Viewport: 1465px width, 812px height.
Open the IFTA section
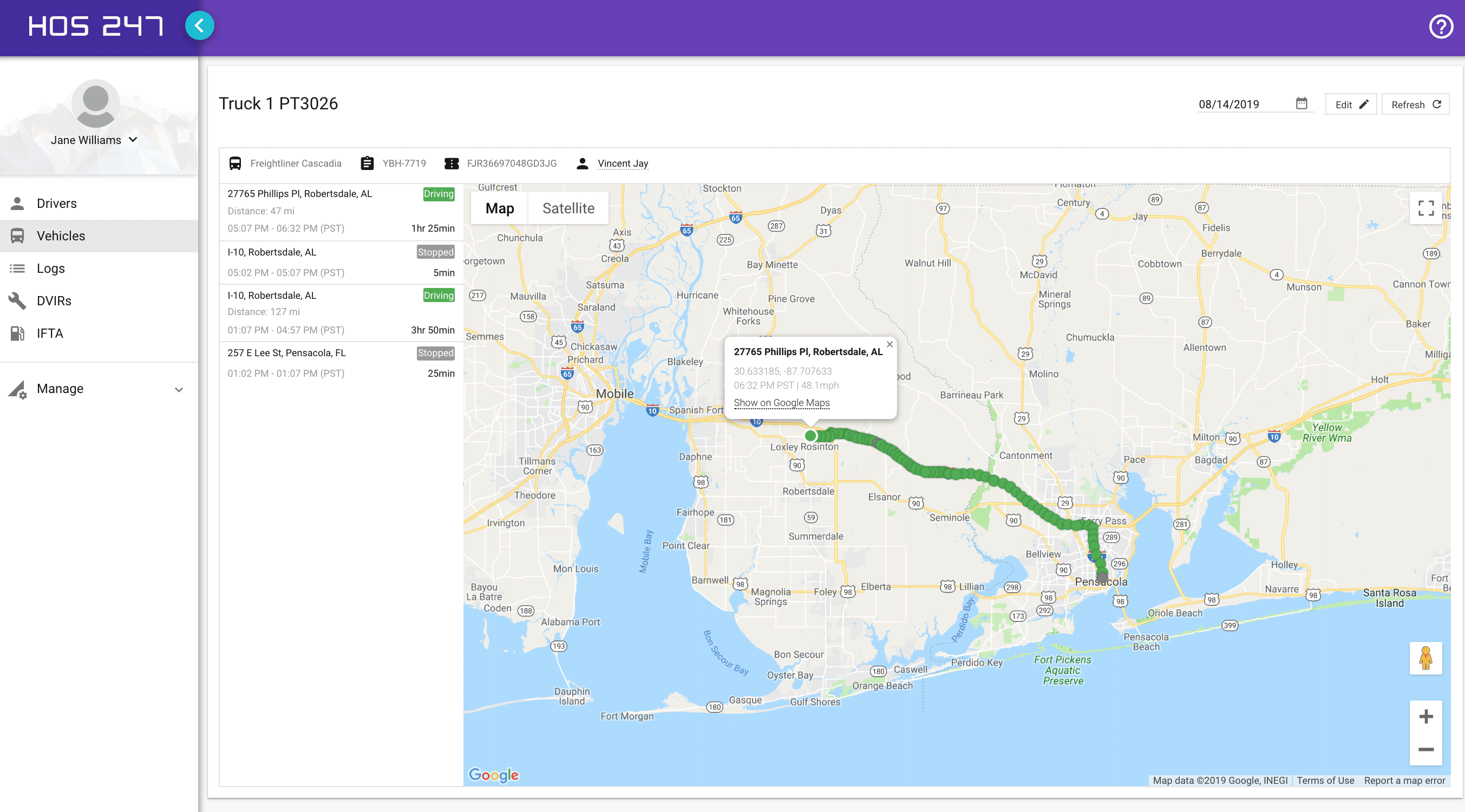pyautogui.click(x=99, y=332)
